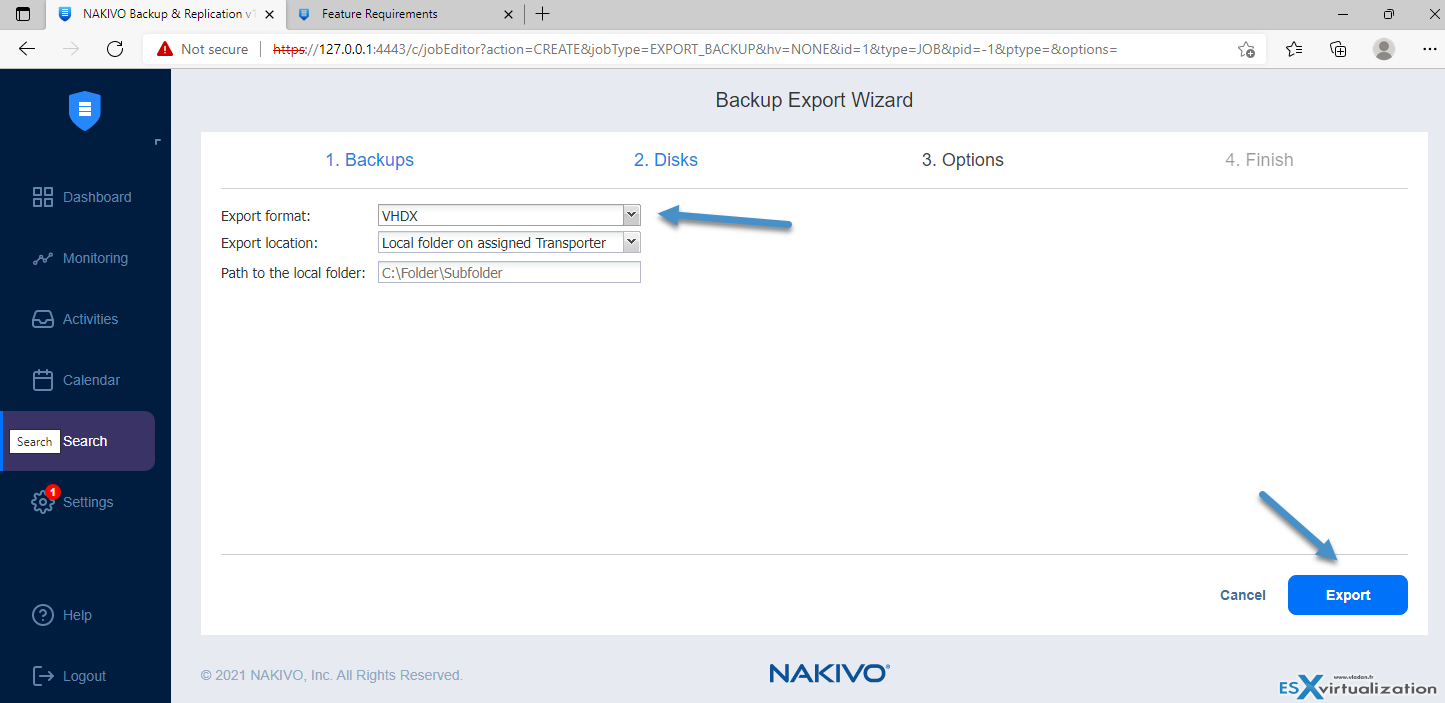Click the Export button
Screen dimensions: 1445x703
(x=1348, y=595)
